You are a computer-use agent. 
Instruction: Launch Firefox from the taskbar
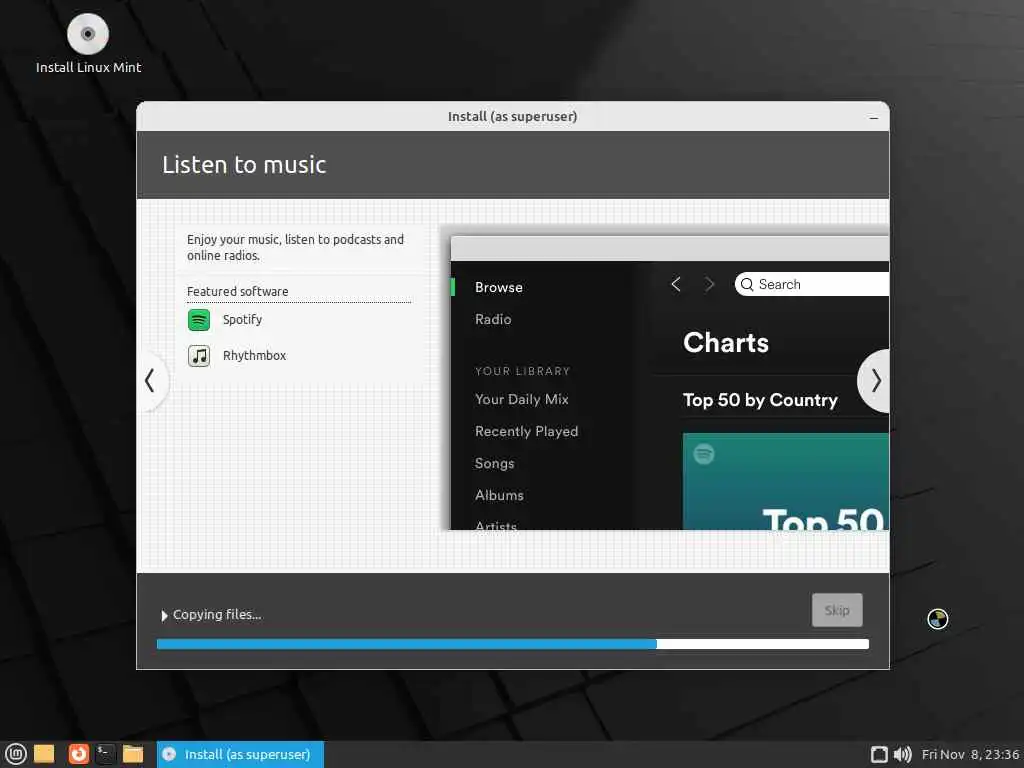point(78,754)
